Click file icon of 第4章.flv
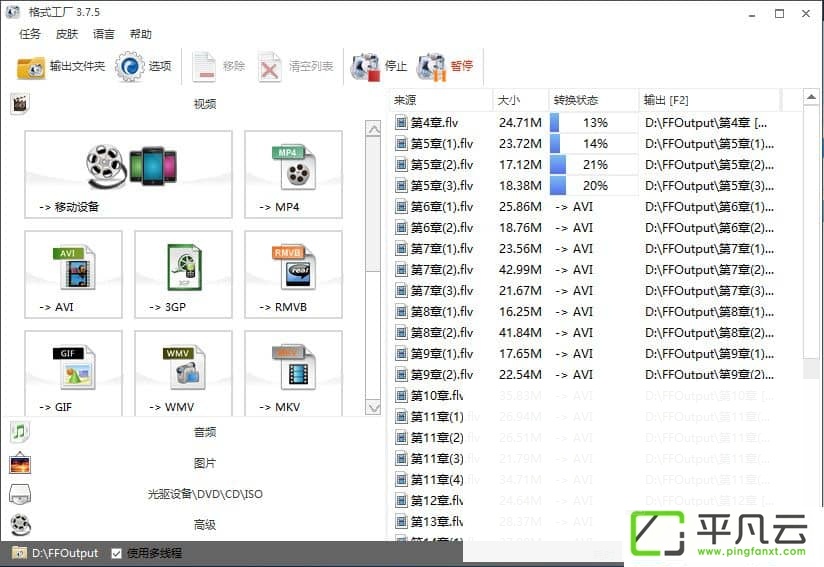The width and height of the screenshot is (824, 567). coord(401,122)
